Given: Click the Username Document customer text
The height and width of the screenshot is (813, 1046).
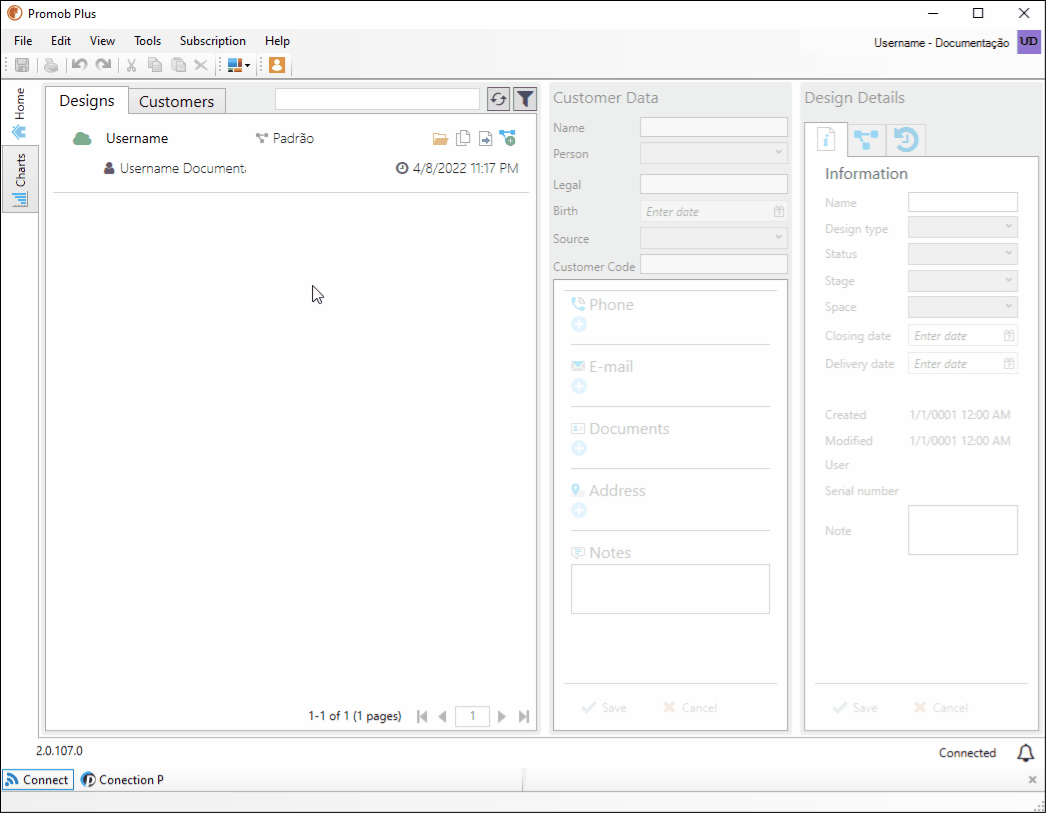Looking at the screenshot, I should tap(183, 168).
